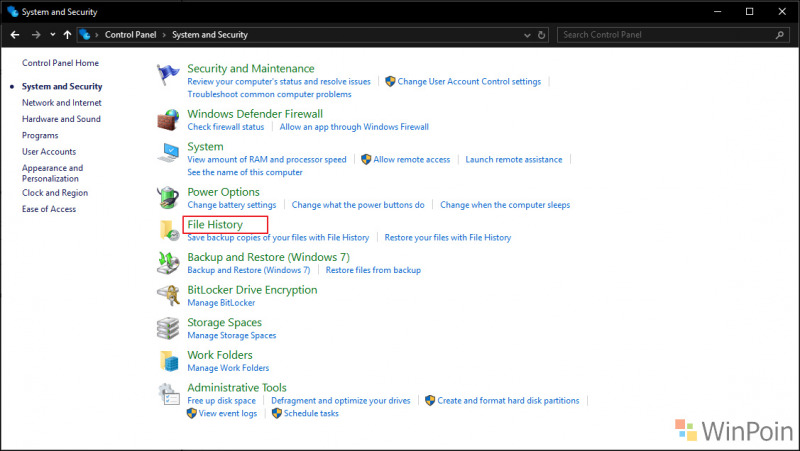Screen dimensions: 800x451
Task: Open Allow an app through Windows Firewall
Action: tap(354, 127)
